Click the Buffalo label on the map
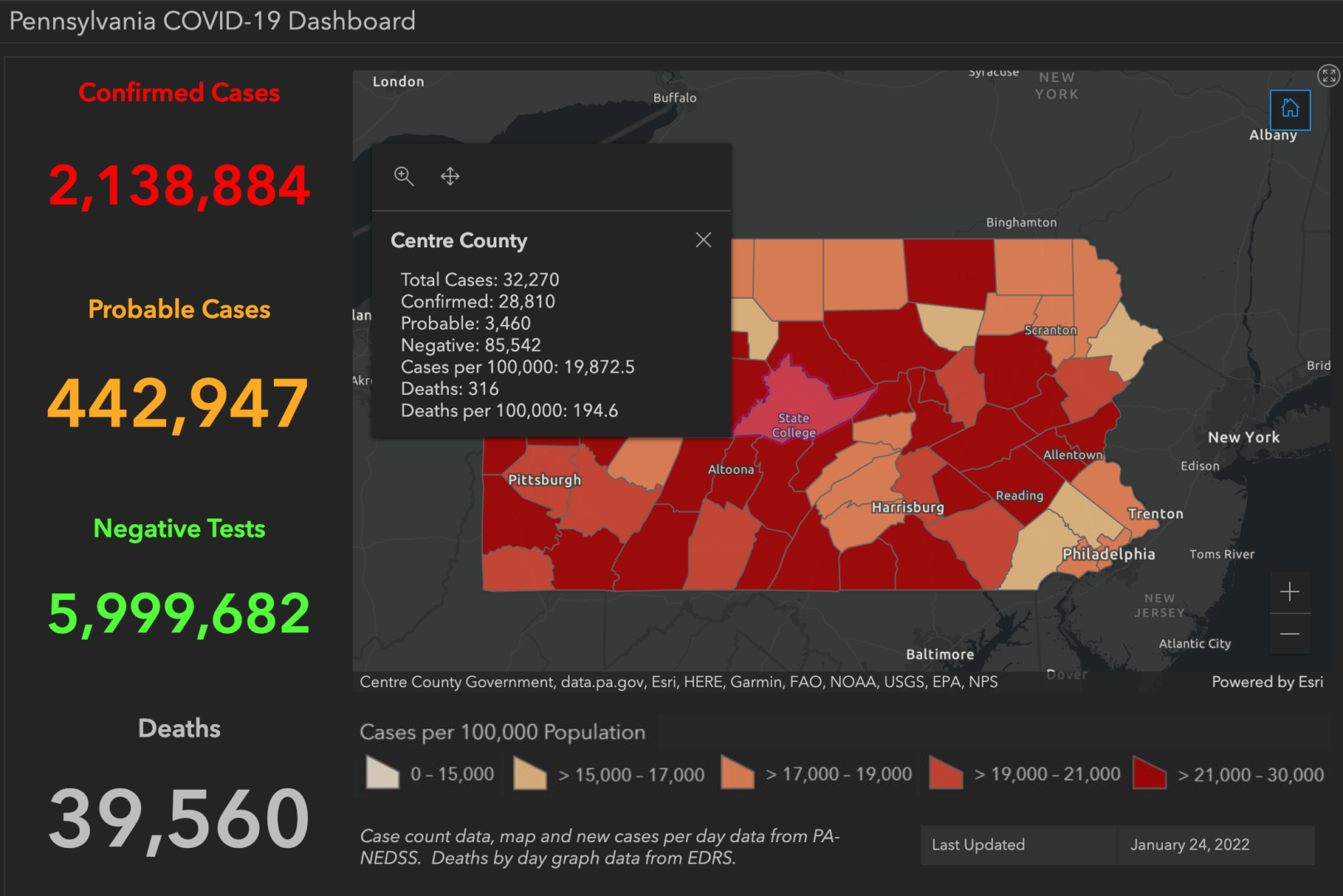 675,98
